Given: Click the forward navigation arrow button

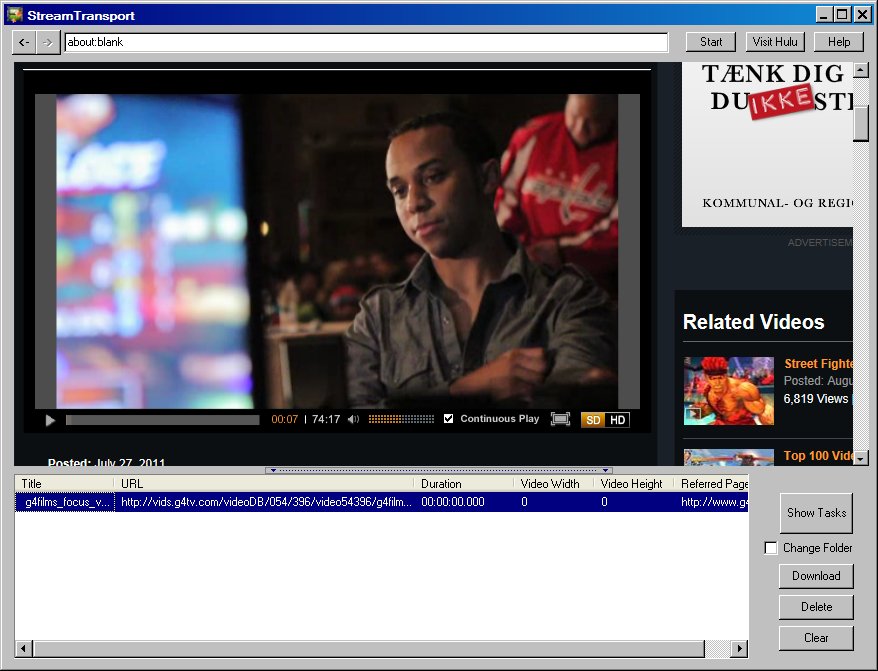Looking at the screenshot, I should tap(48, 43).
